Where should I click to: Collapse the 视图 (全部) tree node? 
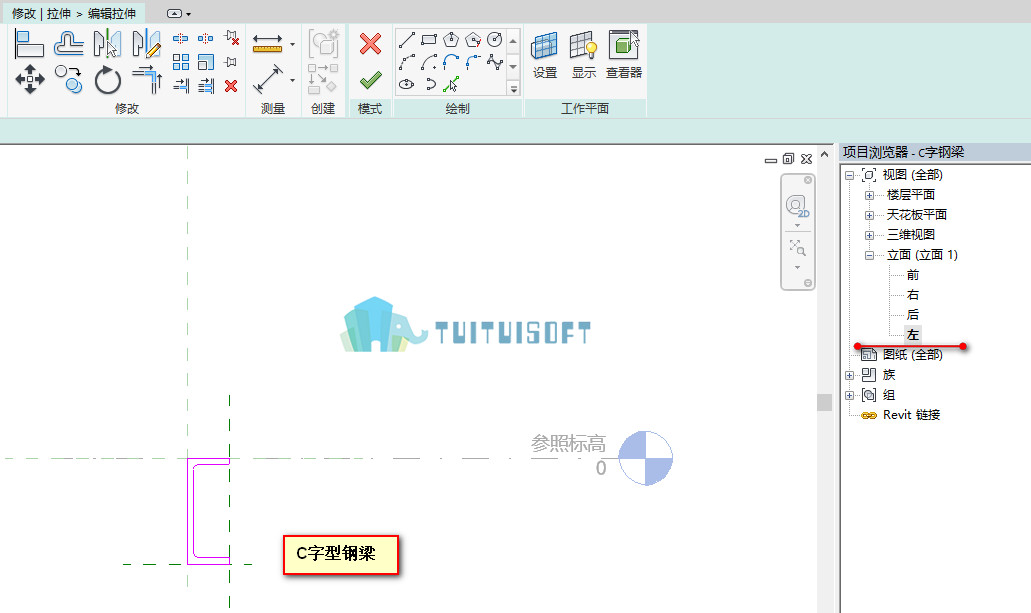point(850,175)
